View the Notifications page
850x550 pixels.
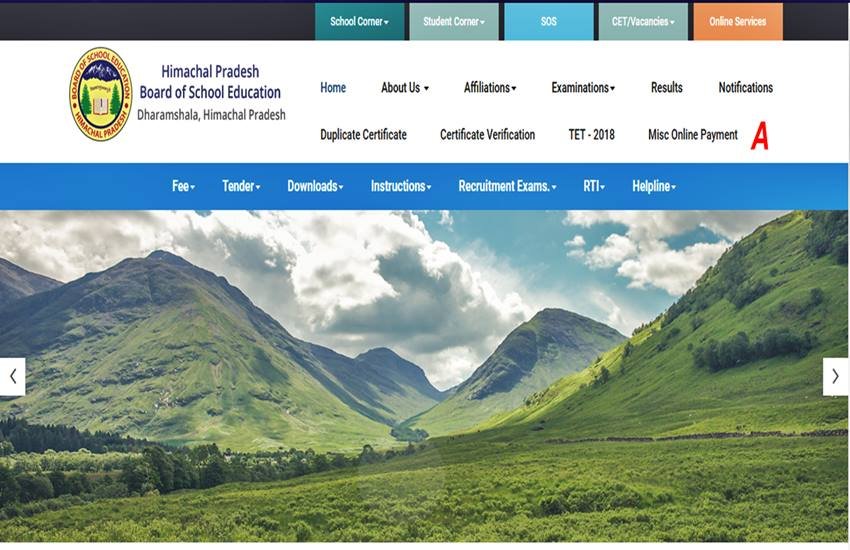click(745, 88)
